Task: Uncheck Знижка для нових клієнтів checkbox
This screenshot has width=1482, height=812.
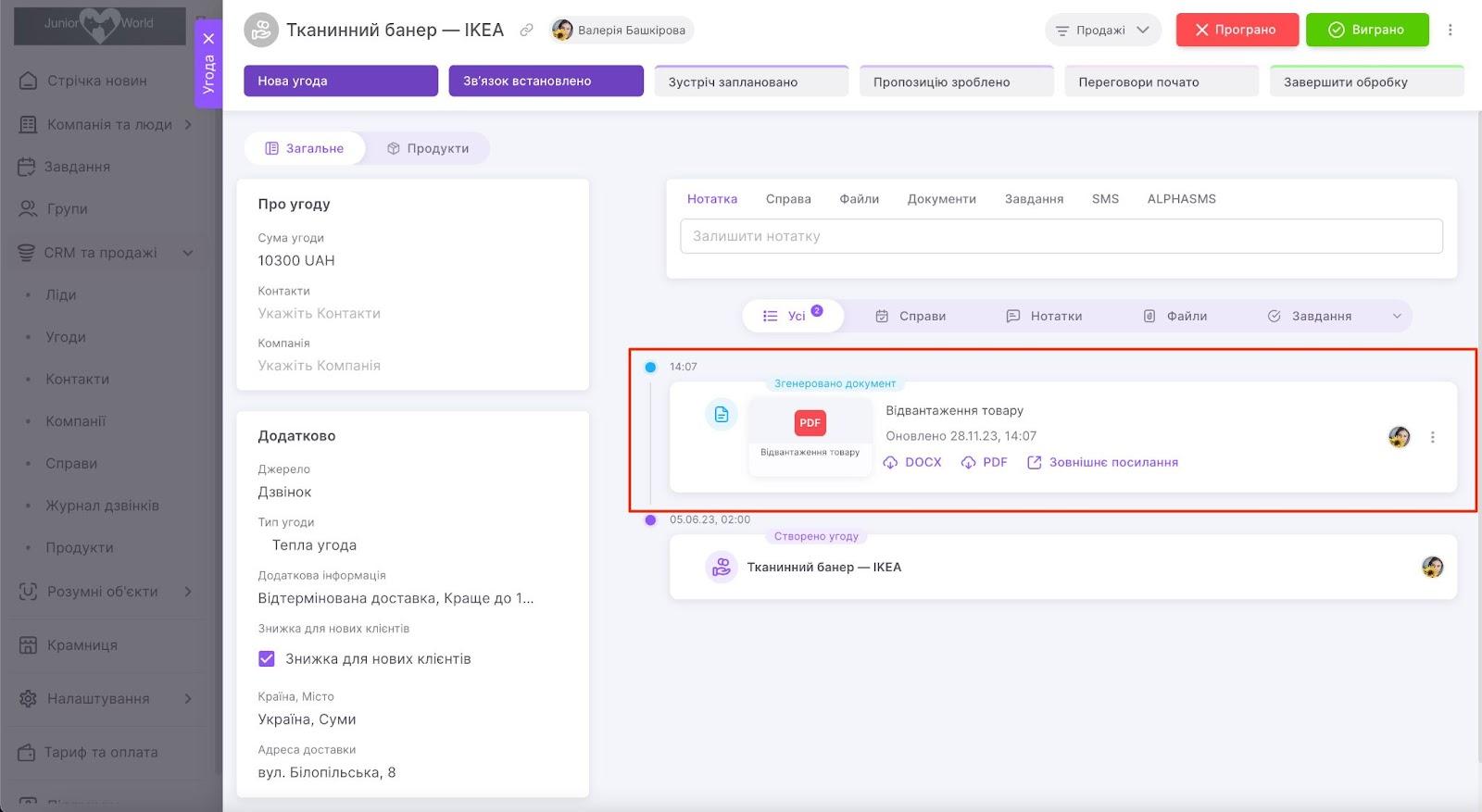Action: 267,659
